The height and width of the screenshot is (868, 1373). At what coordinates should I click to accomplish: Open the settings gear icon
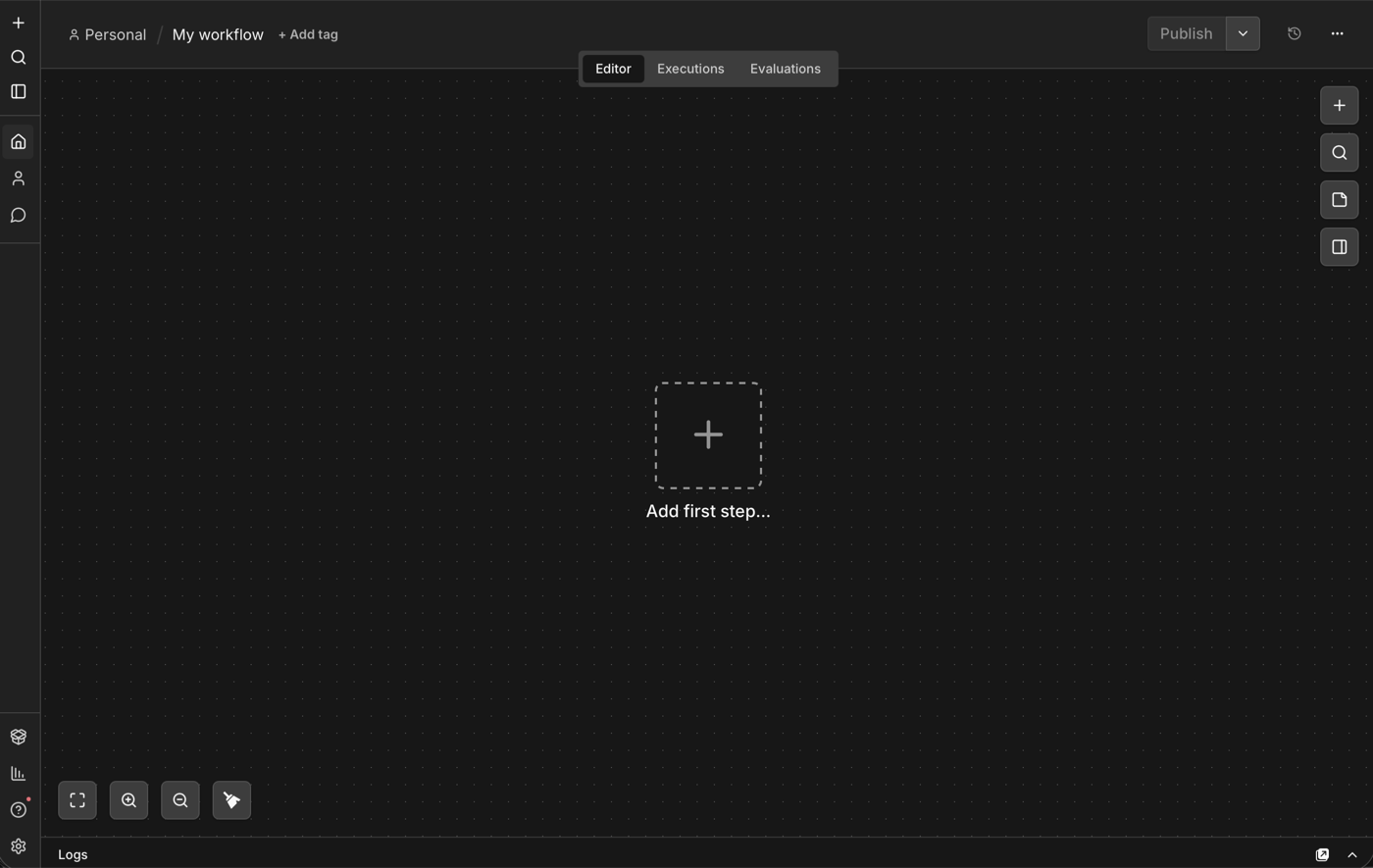point(18,846)
